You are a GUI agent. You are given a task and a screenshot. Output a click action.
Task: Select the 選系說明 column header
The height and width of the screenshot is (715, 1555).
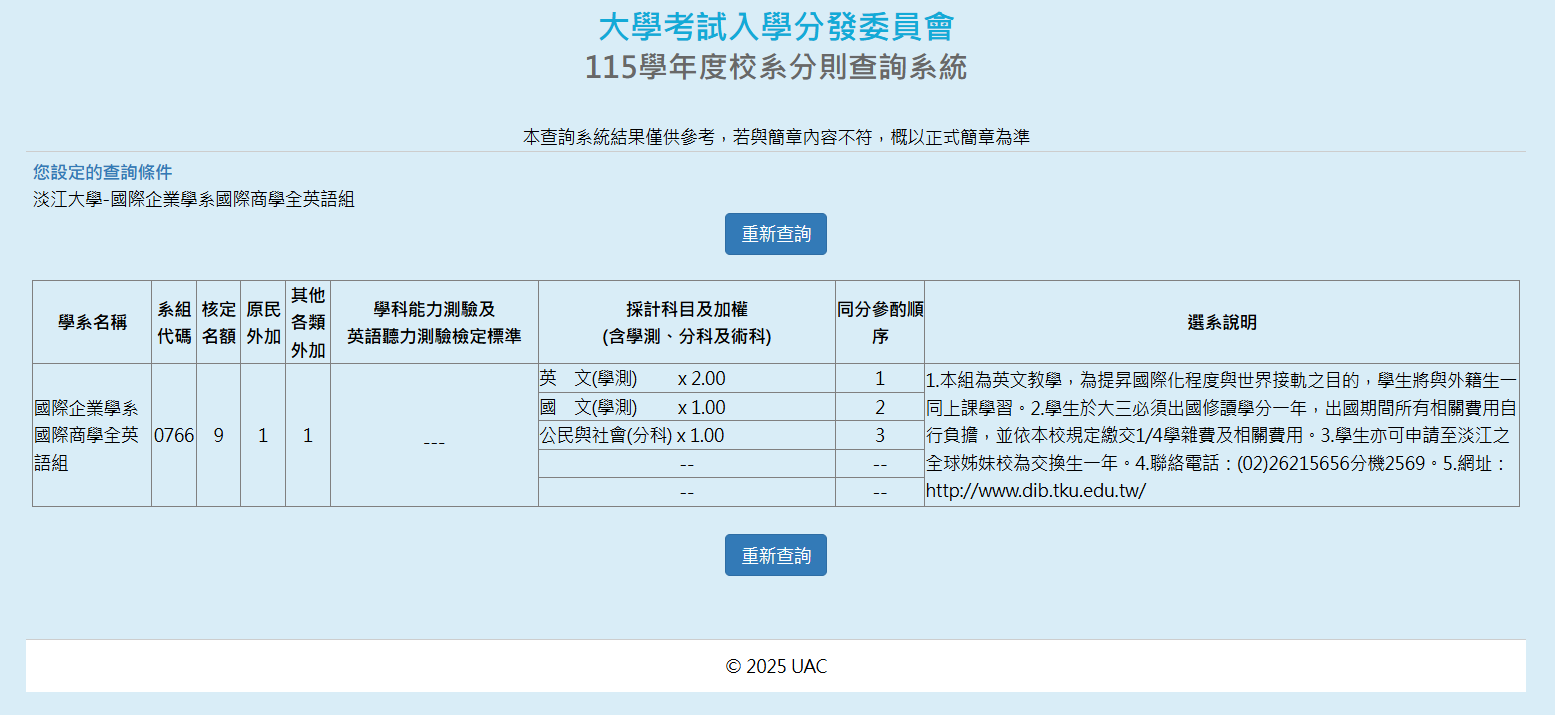point(1221,322)
